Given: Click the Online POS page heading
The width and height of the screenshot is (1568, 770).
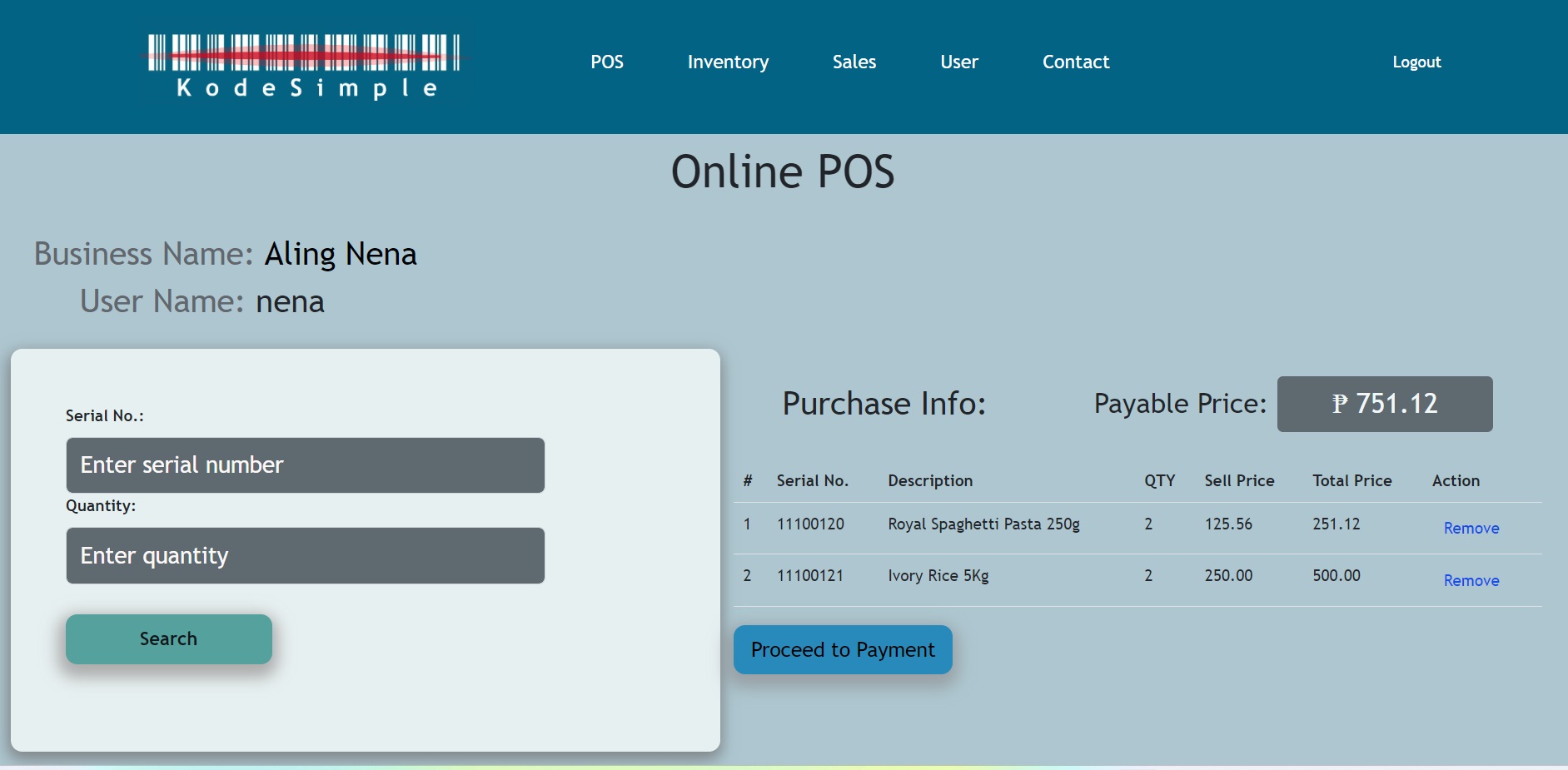Looking at the screenshot, I should point(783,172).
